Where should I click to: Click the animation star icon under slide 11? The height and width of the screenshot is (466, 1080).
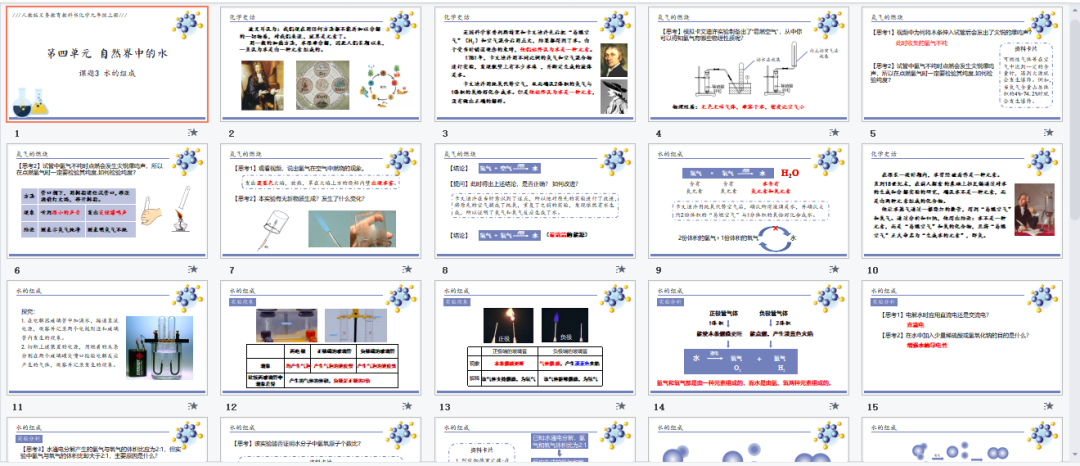pos(194,406)
